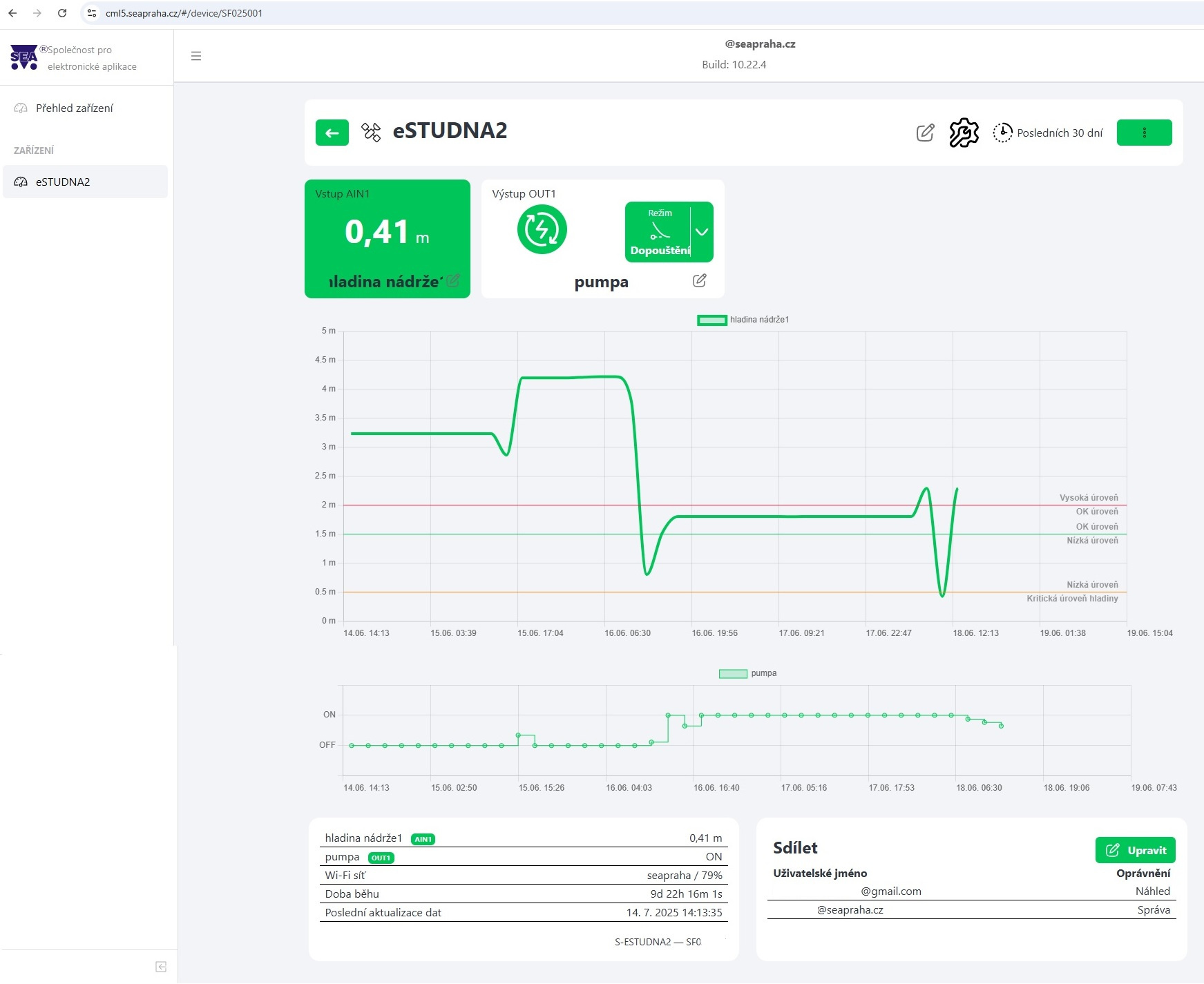This screenshot has width=1204, height=984.
Task: Open device settings wrench-gear icon
Action: (964, 133)
